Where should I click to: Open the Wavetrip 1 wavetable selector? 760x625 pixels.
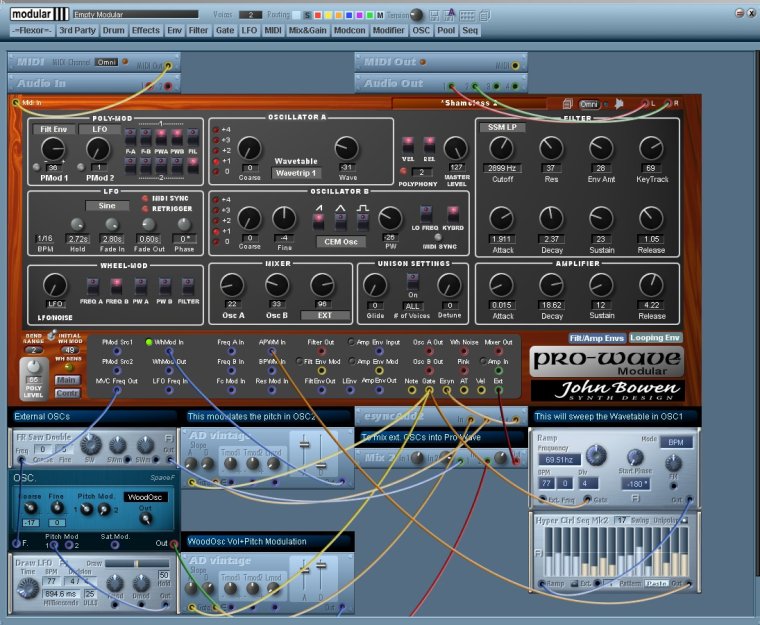(296, 173)
